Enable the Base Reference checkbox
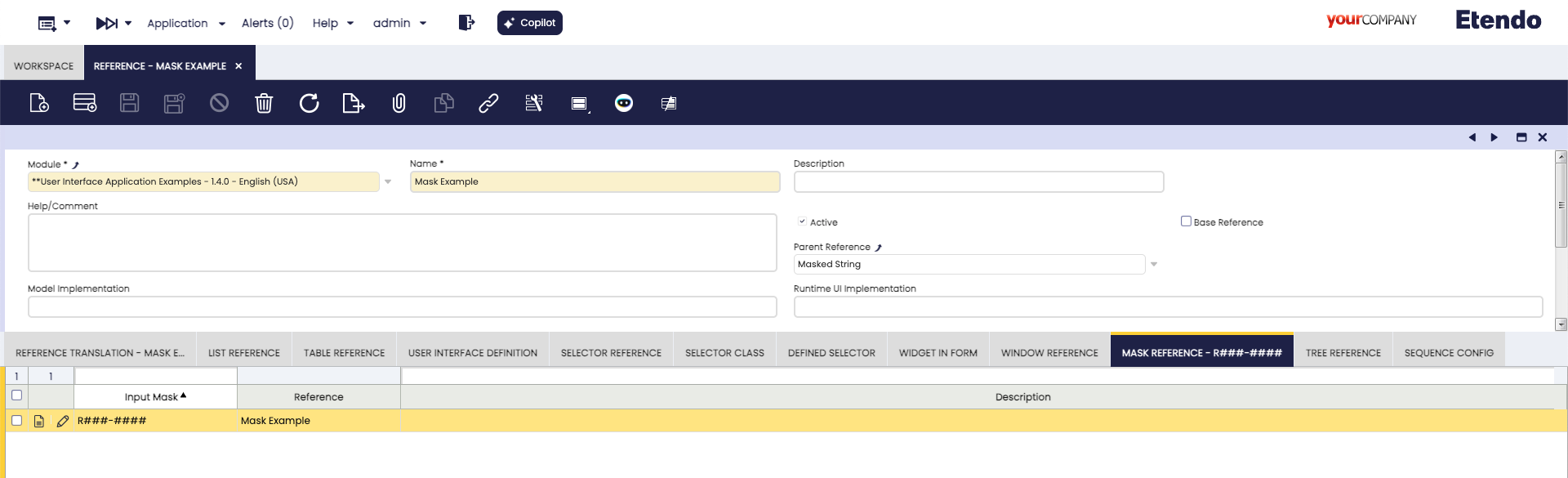This screenshot has width=1568, height=478. (x=1186, y=221)
